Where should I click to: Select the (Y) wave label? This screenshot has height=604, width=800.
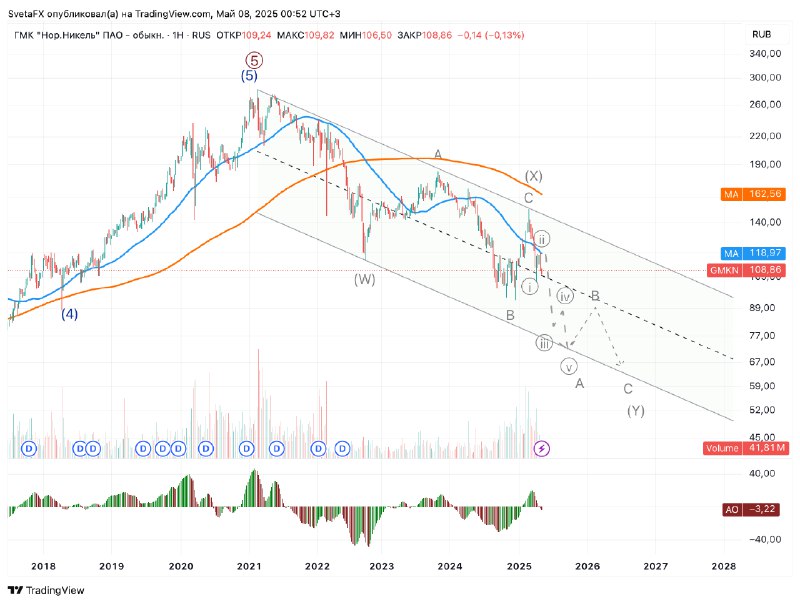pyautogui.click(x=636, y=411)
